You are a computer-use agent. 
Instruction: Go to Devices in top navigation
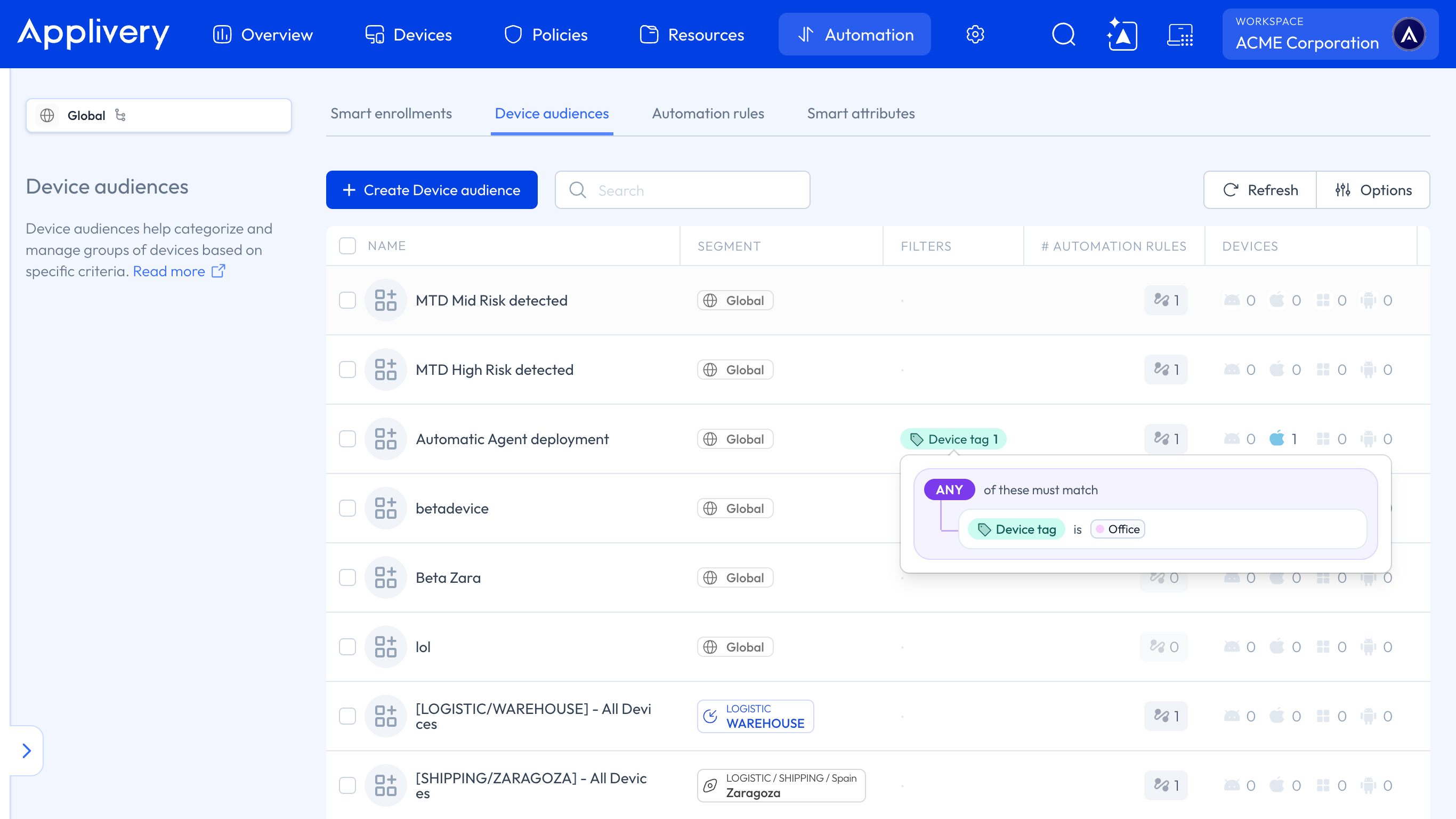pyautogui.click(x=408, y=35)
